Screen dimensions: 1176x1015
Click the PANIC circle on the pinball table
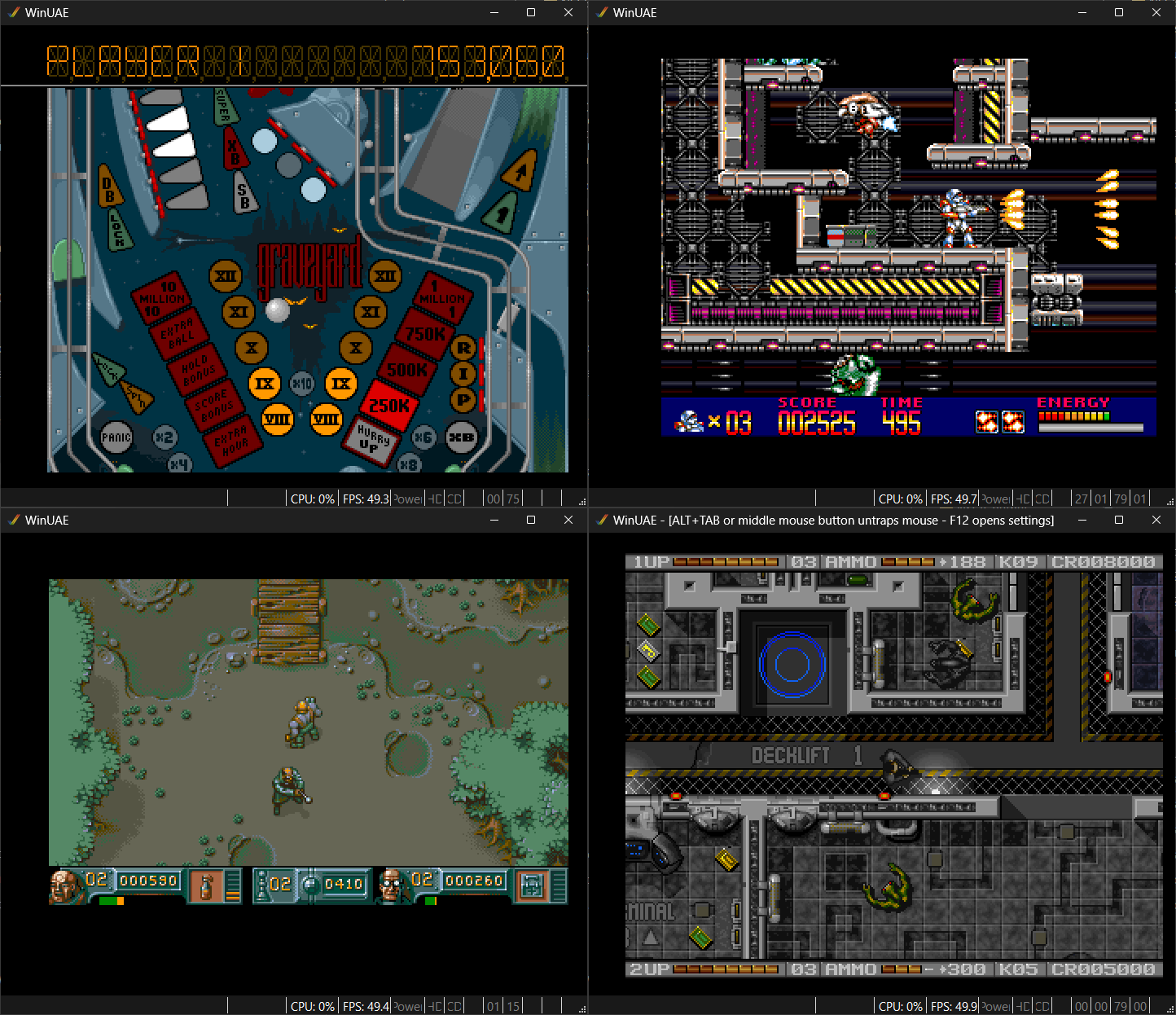[116, 437]
